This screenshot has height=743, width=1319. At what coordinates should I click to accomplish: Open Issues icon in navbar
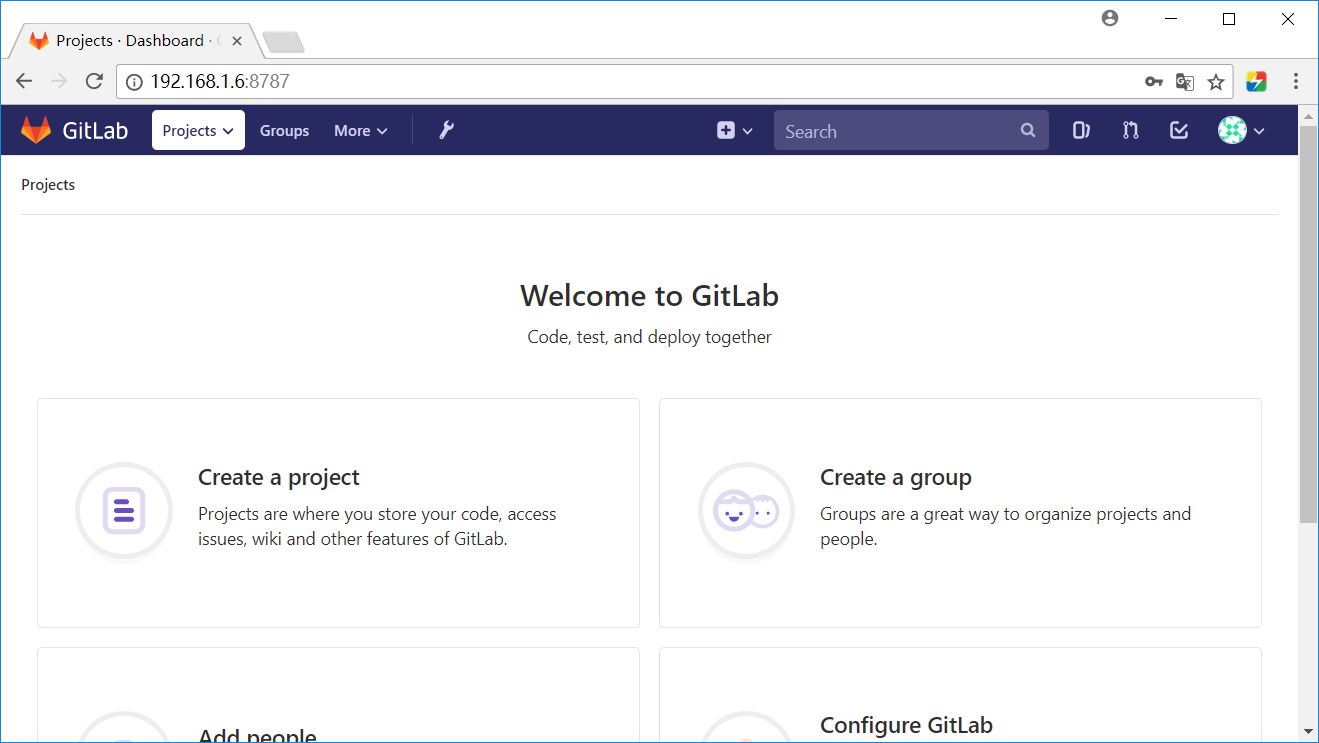pos(1081,130)
